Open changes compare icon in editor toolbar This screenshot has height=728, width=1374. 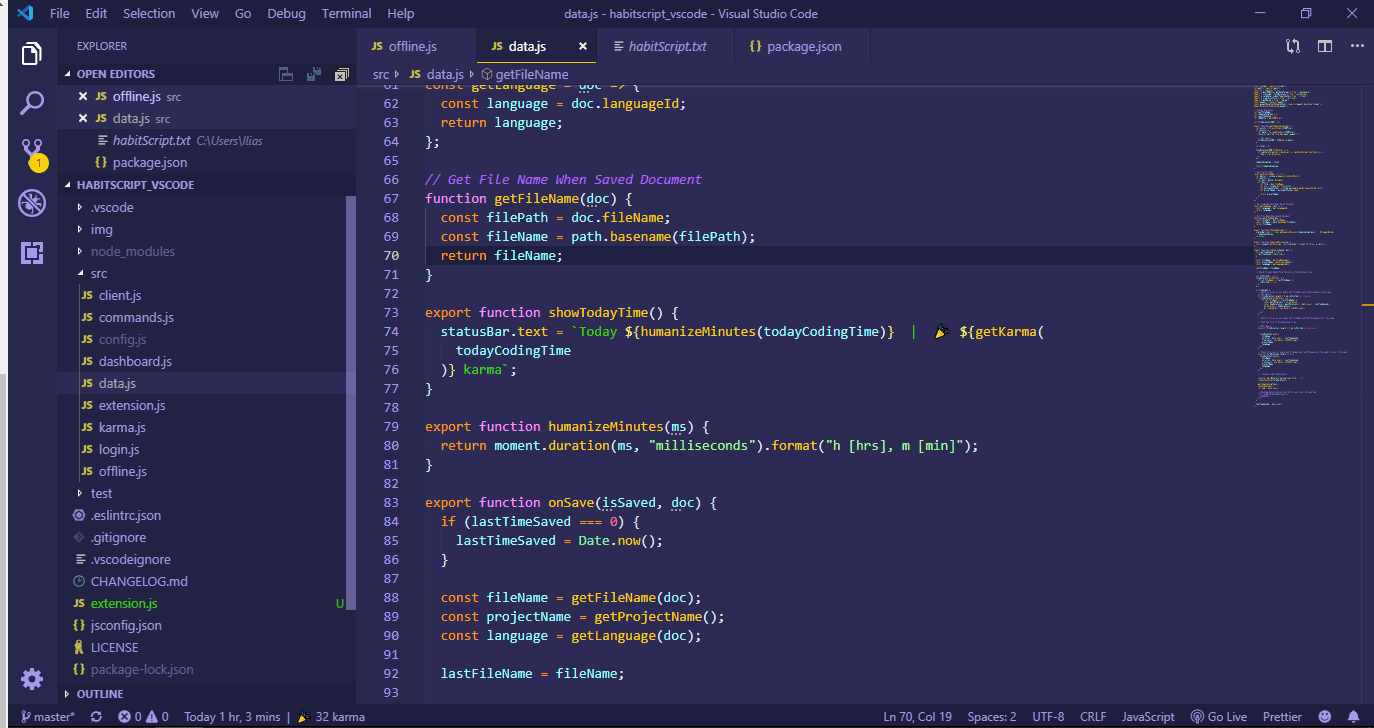point(1293,46)
